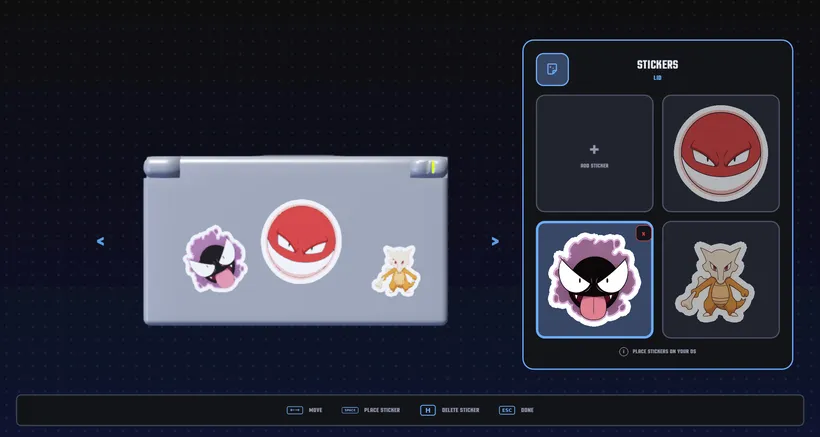Screen dimensions: 820x437
Task: Rotate the DS view with left arrow
Action: (x=100, y=242)
